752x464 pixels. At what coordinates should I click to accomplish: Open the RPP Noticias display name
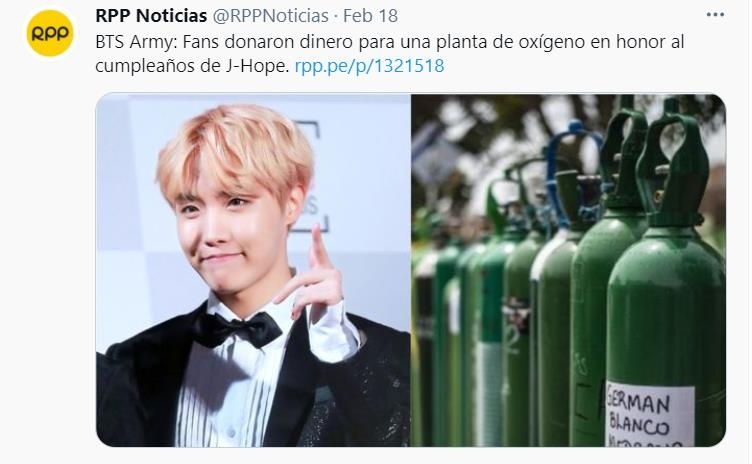(151, 16)
